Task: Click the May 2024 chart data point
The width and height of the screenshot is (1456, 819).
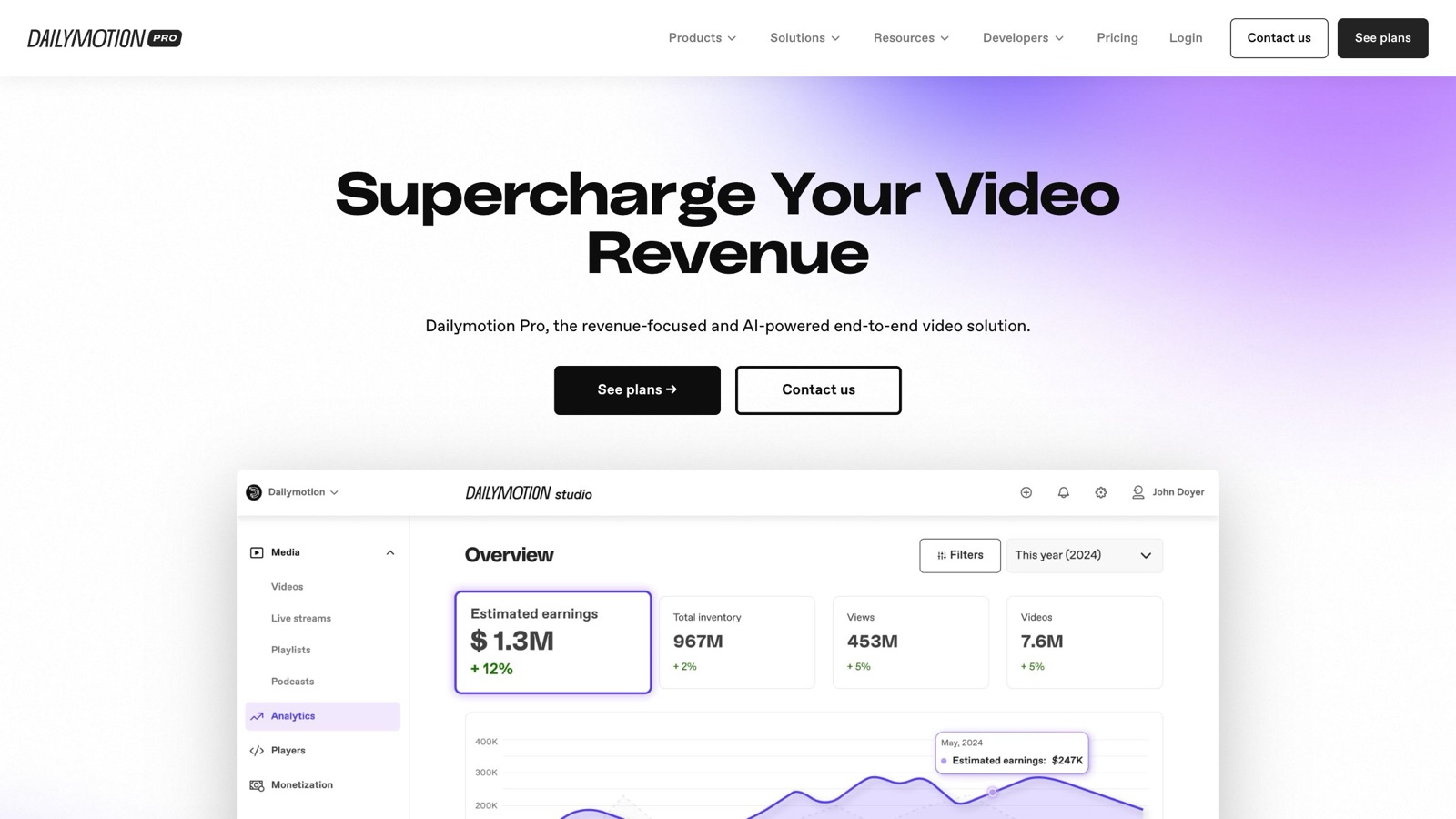Action: 993,793
